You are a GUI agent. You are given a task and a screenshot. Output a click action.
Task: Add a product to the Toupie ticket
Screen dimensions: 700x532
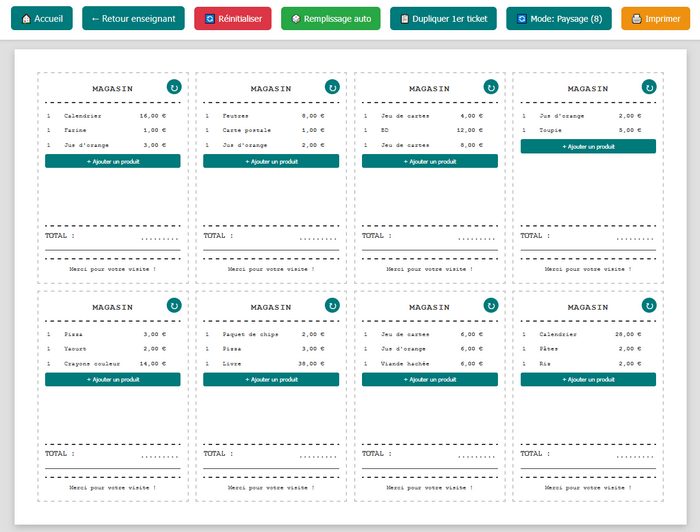click(588, 146)
